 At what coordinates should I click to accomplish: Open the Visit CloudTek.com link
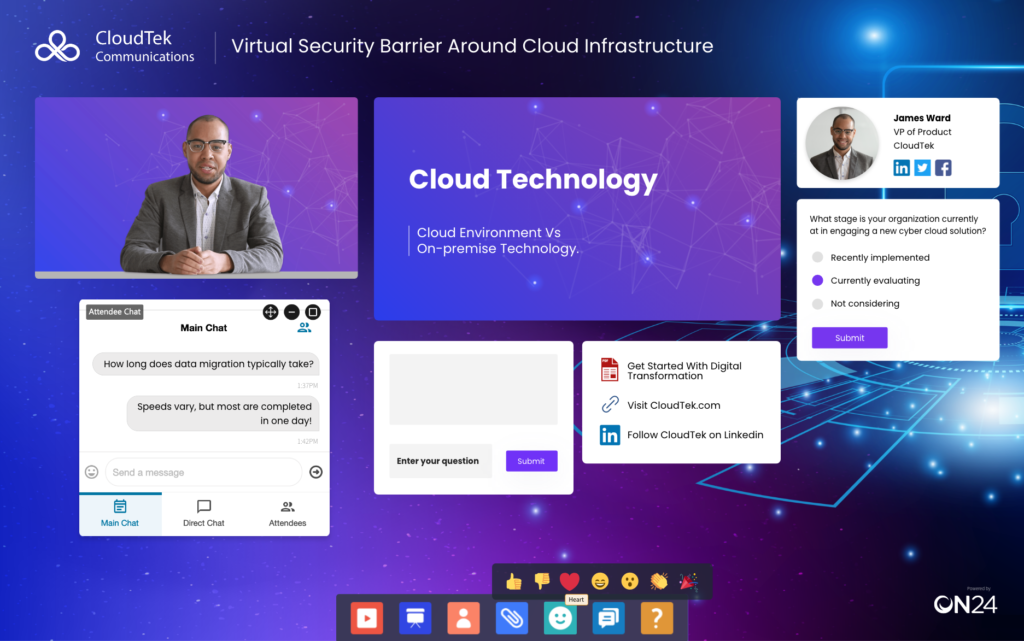(x=674, y=405)
